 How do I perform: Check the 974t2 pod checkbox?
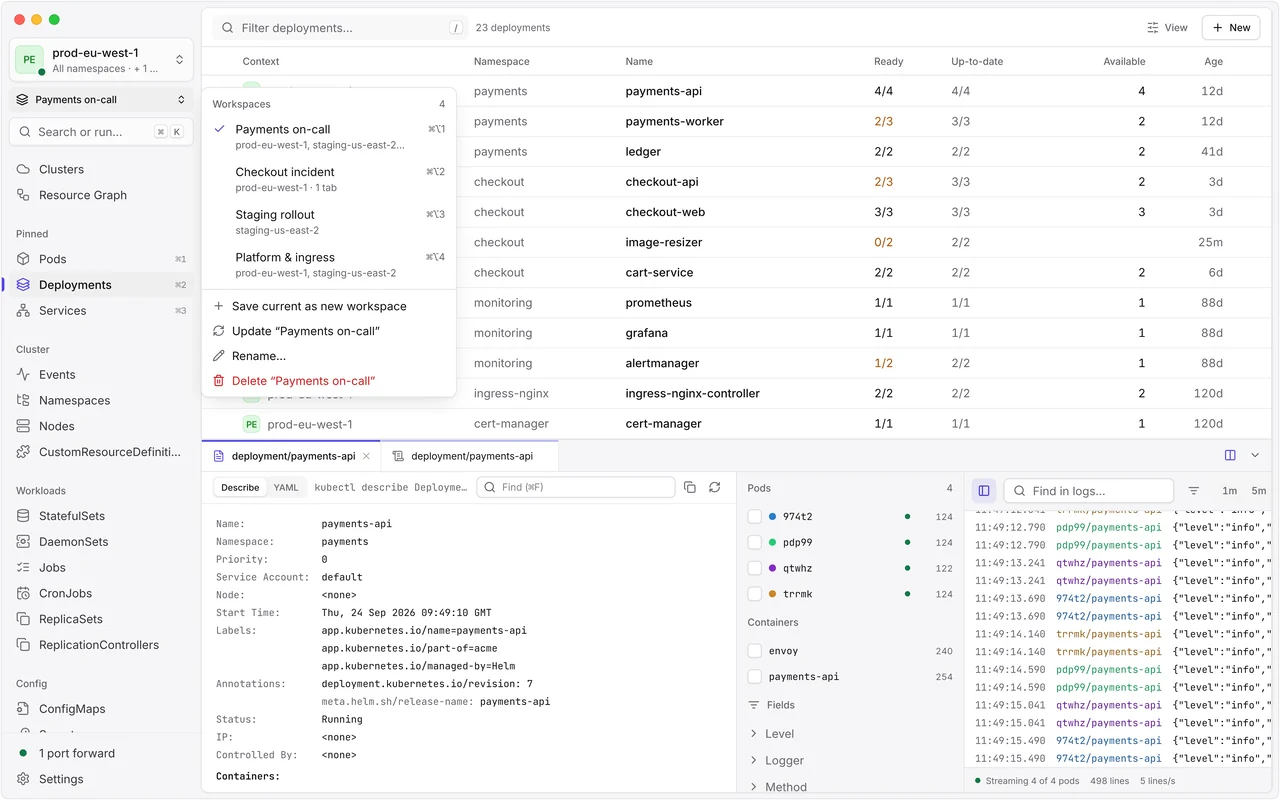[755, 517]
